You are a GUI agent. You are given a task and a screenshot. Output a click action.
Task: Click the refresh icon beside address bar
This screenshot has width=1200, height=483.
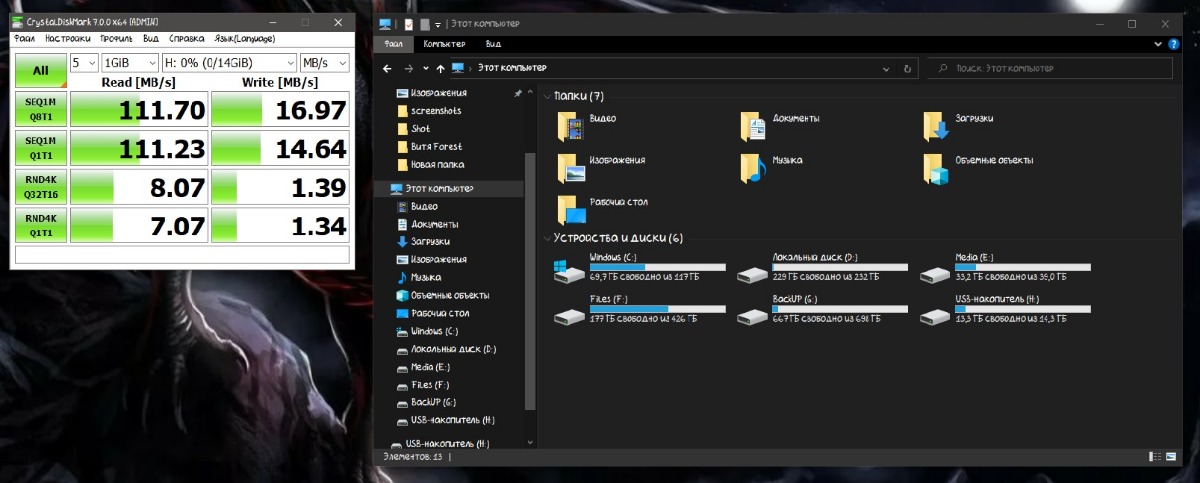907,69
